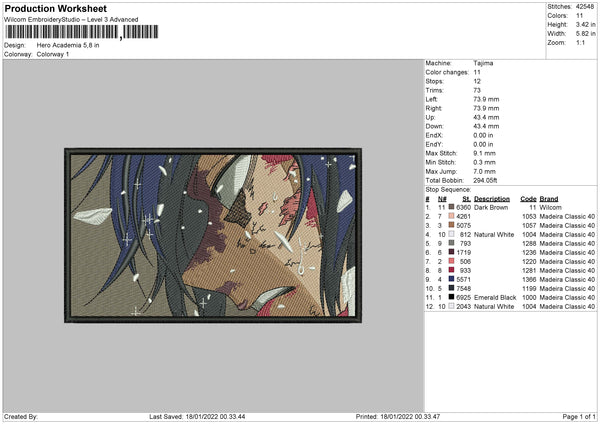Click the Left value '73.9 mm'
This screenshot has height=424, width=600.
[486, 99]
